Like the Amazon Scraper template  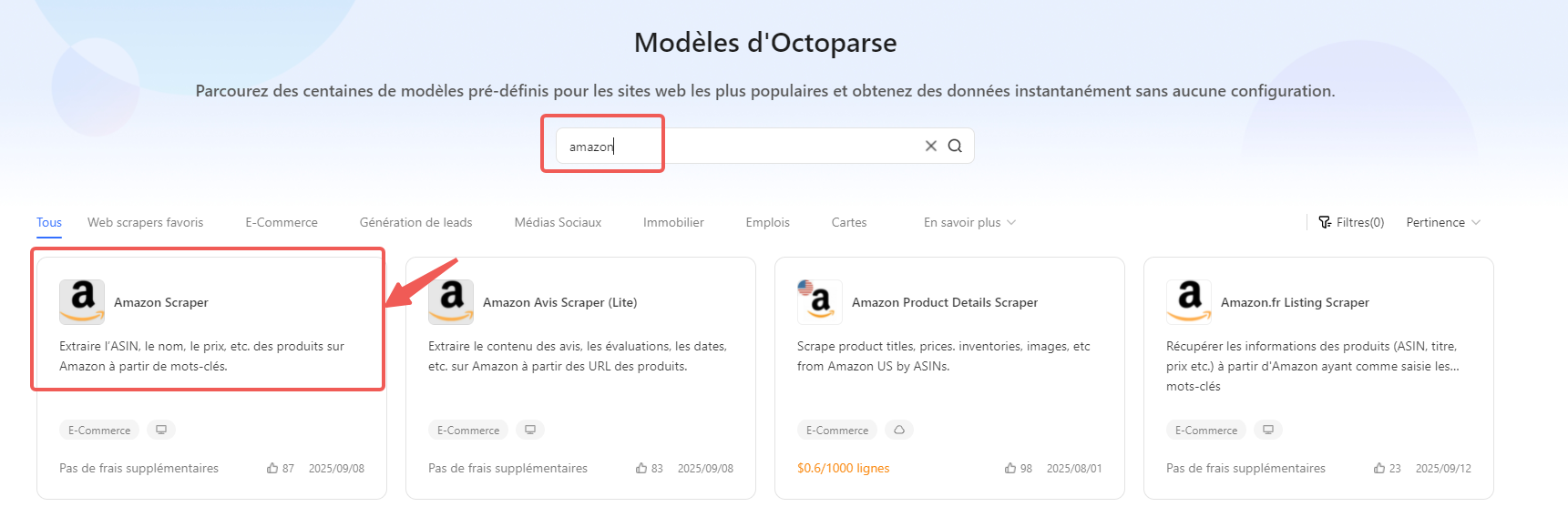[272, 468]
